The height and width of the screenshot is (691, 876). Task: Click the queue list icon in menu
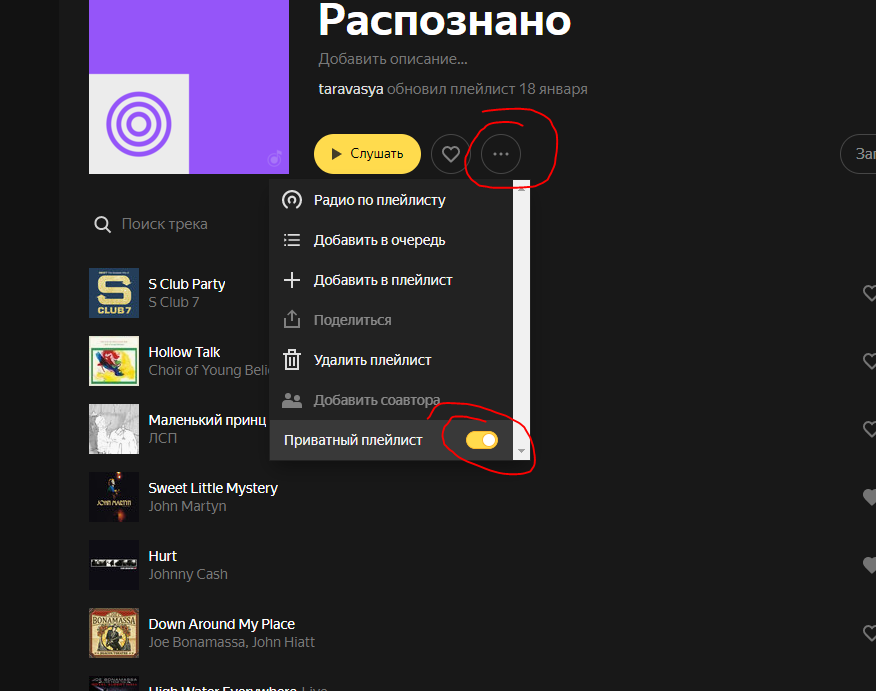(x=292, y=240)
